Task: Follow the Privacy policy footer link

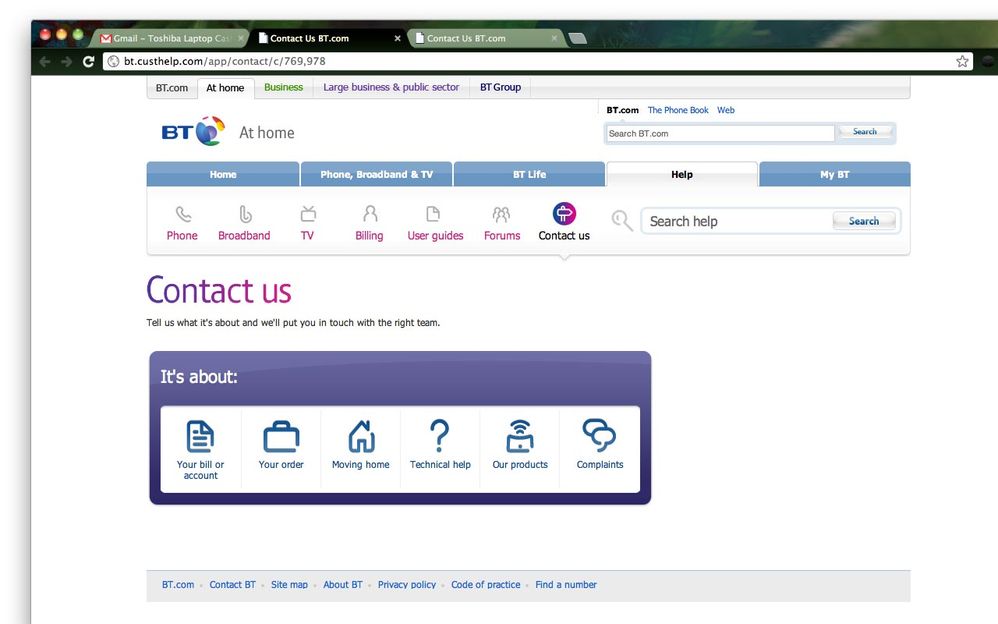Action: coord(407,585)
